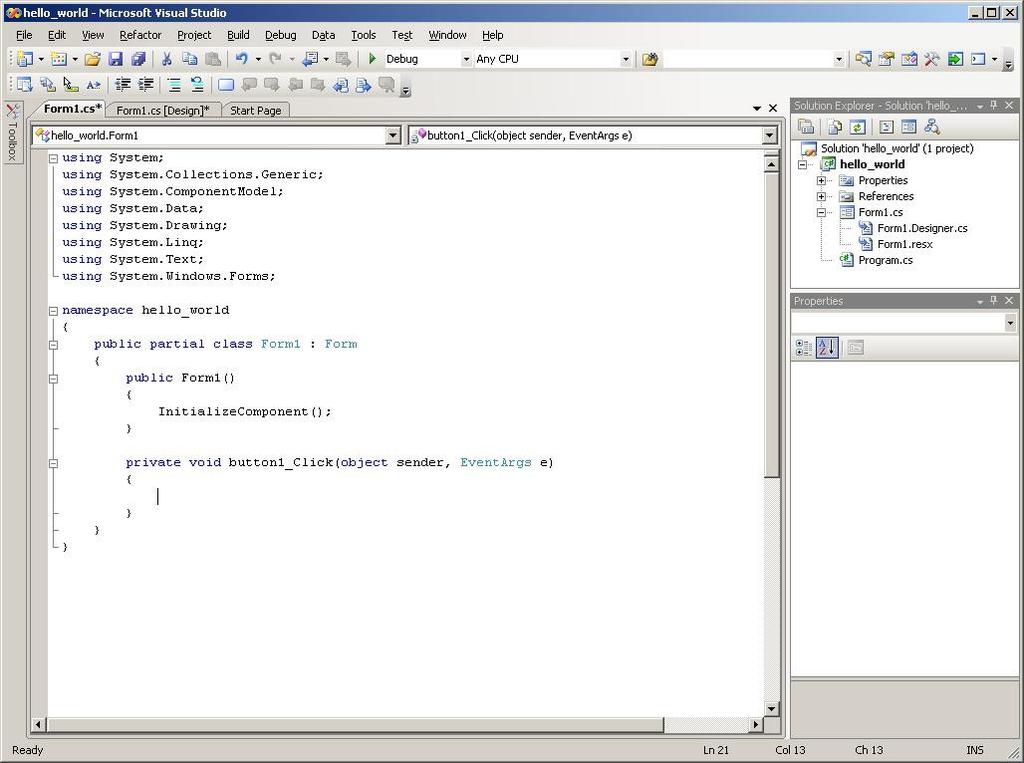Open the Object Browser toolbar icon
The width and height of the screenshot is (1024, 763).
click(x=909, y=59)
